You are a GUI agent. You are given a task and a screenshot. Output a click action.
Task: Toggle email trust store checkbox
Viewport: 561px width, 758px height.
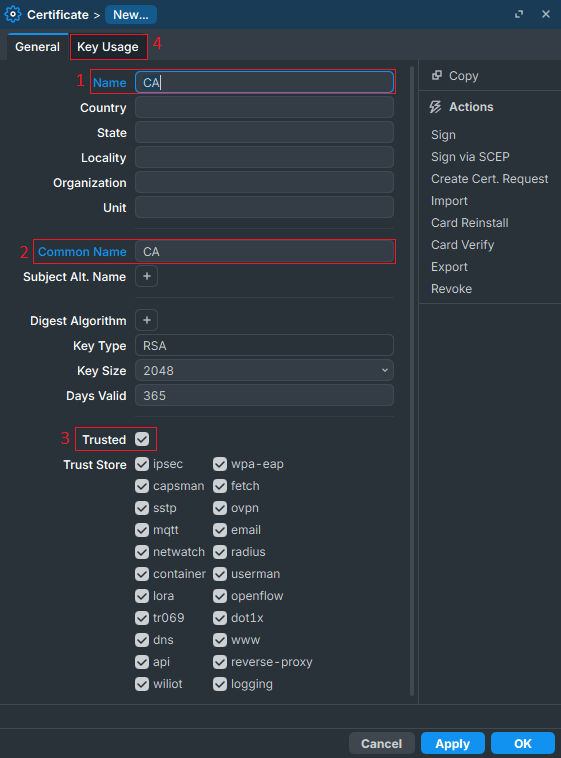click(220, 530)
